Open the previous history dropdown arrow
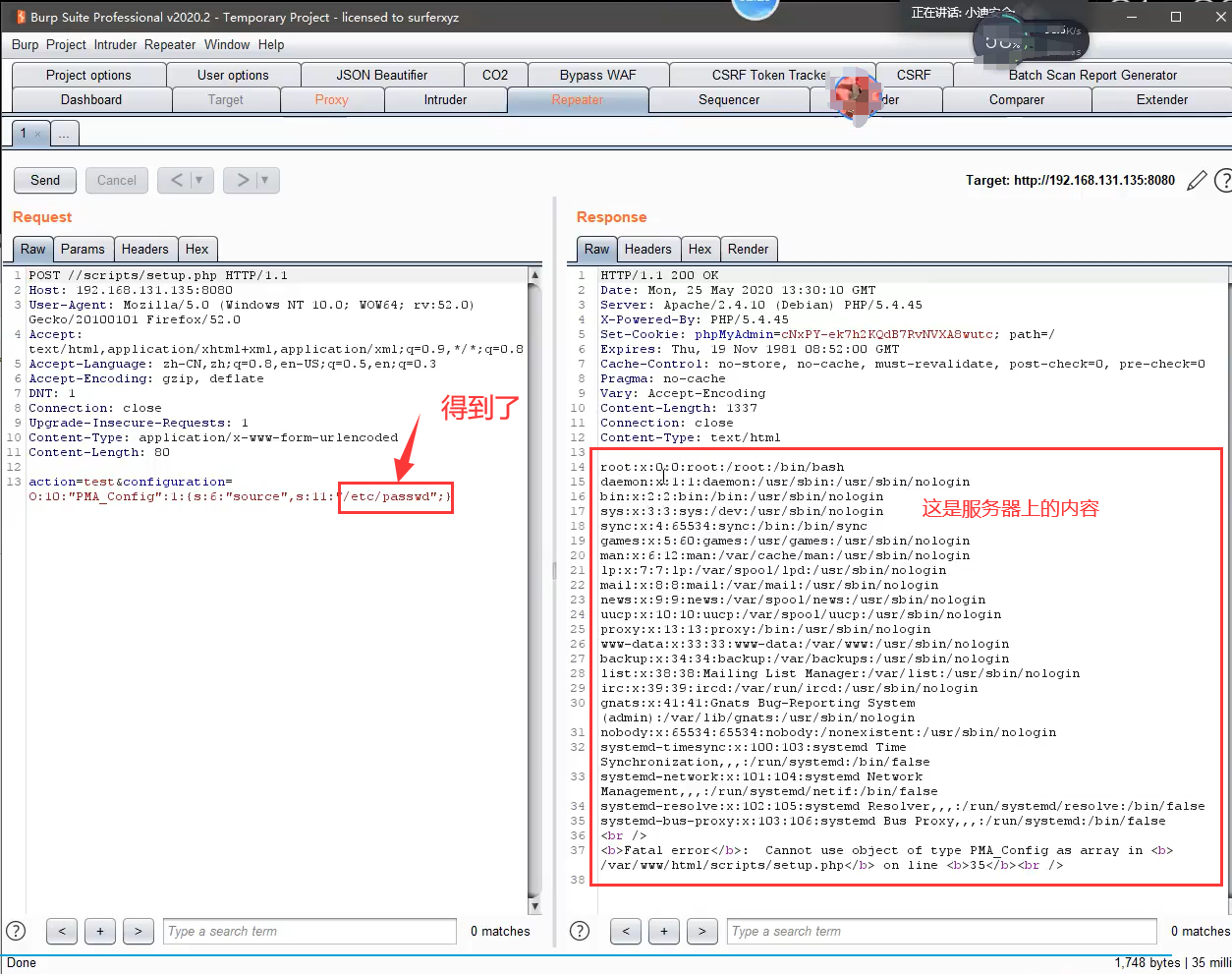The width and height of the screenshot is (1232, 974). point(198,180)
